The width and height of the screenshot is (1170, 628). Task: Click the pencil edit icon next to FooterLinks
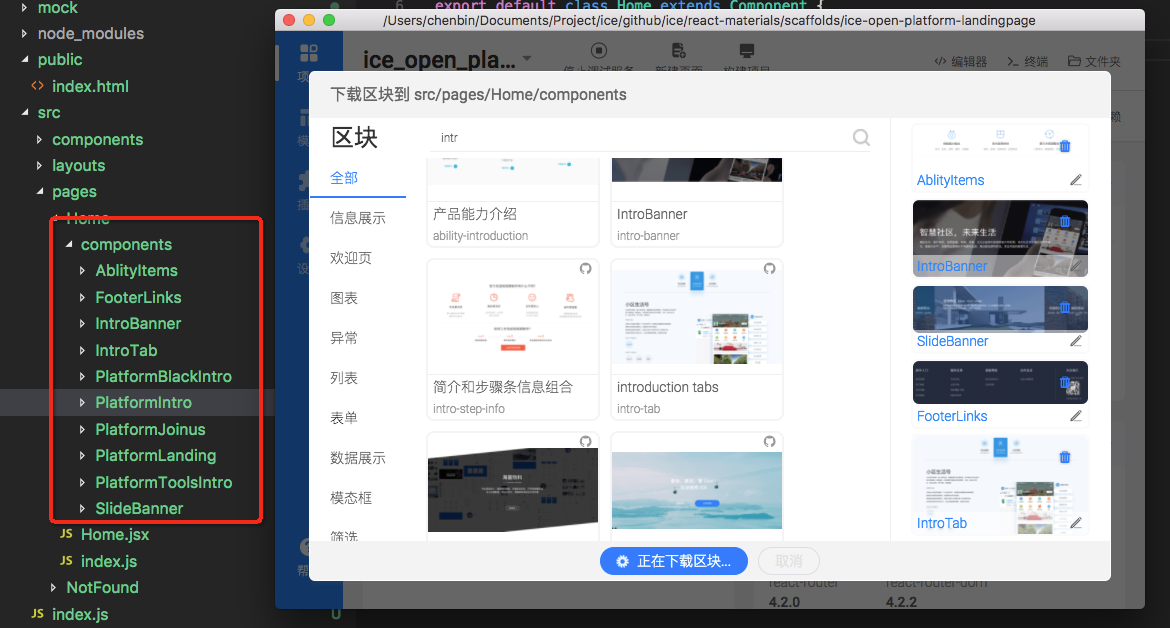coord(1076,418)
